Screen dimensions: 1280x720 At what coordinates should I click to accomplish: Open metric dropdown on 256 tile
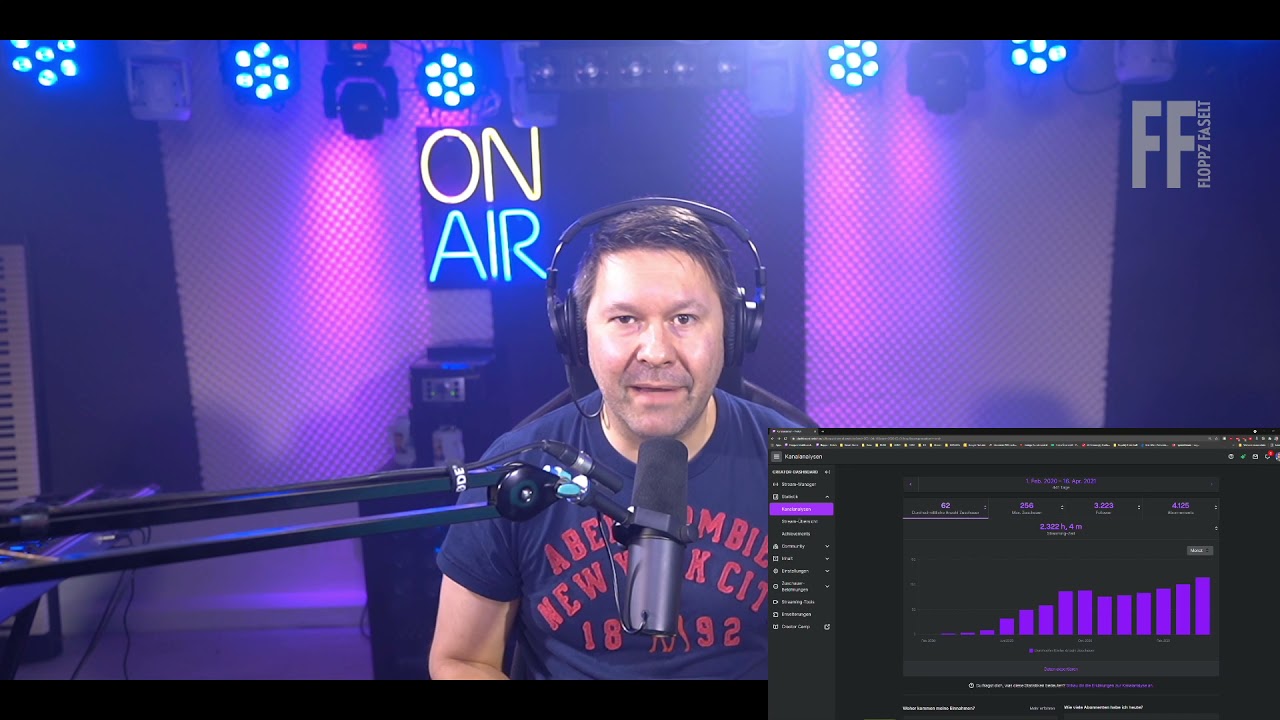click(1062, 507)
